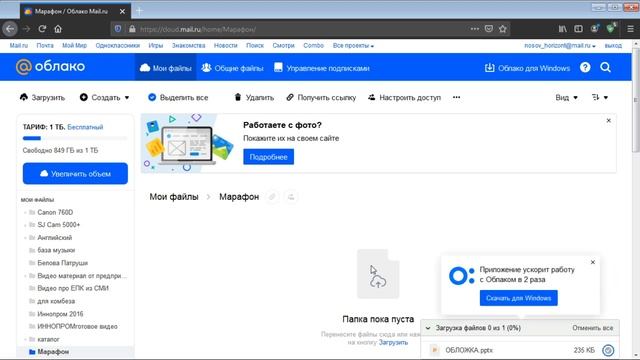
Task: Collapse the Загрузка файлов upload panel chevron
Action: tap(428, 328)
